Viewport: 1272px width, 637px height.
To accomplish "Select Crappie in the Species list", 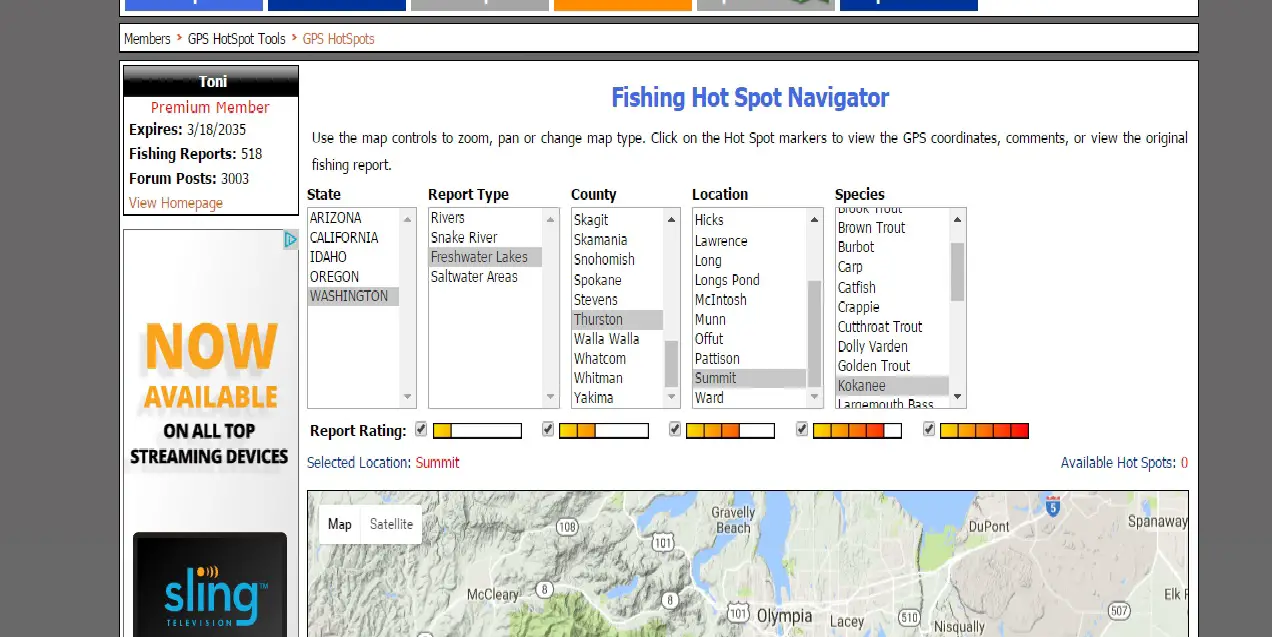I will click(858, 307).
